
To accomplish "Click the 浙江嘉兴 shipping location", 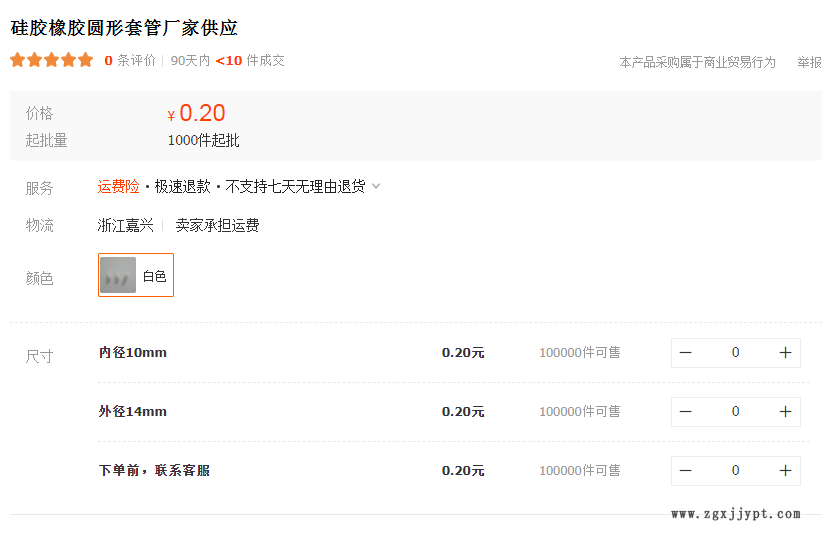I will tap(125, 225).
